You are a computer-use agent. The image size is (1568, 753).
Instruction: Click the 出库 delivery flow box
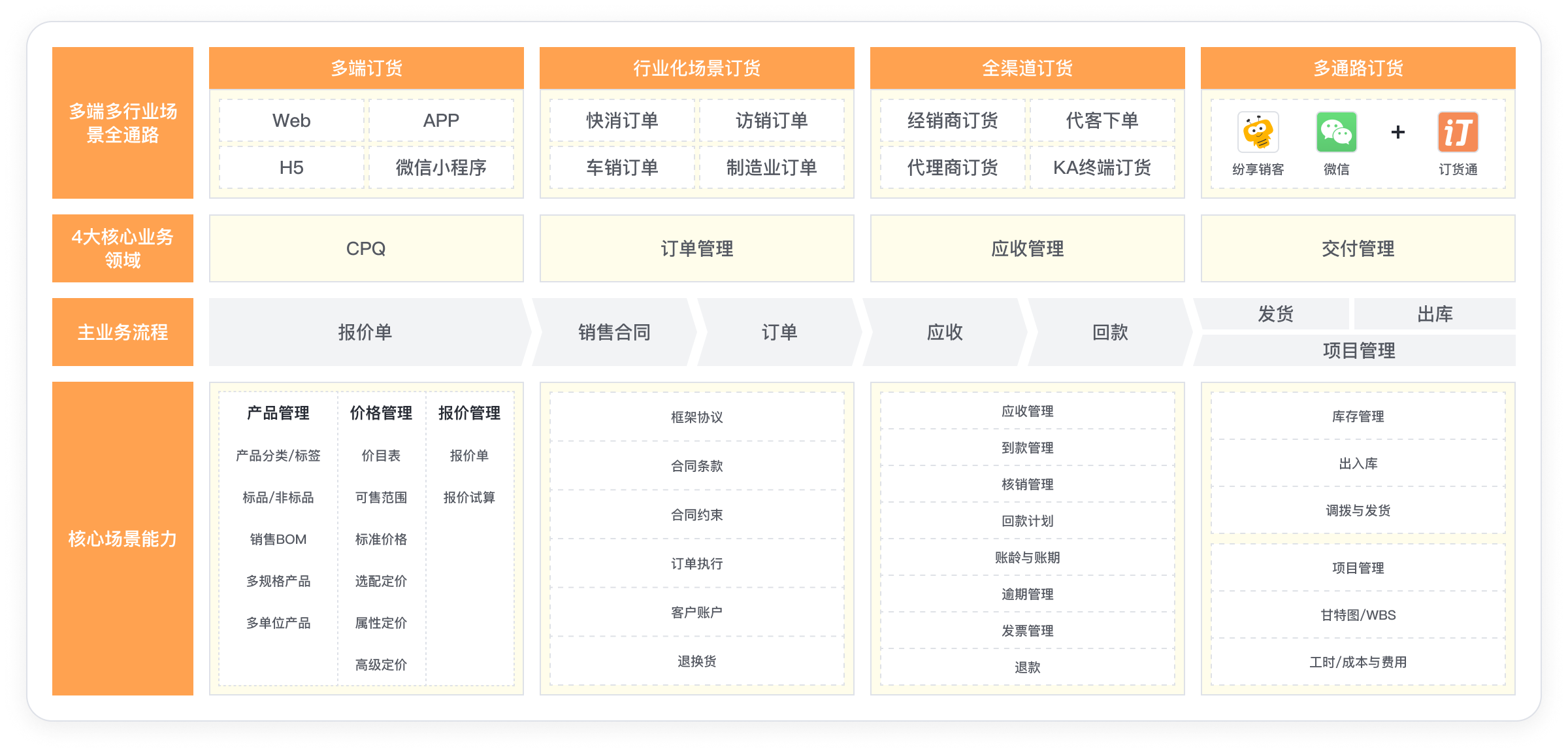[1435, 314]
